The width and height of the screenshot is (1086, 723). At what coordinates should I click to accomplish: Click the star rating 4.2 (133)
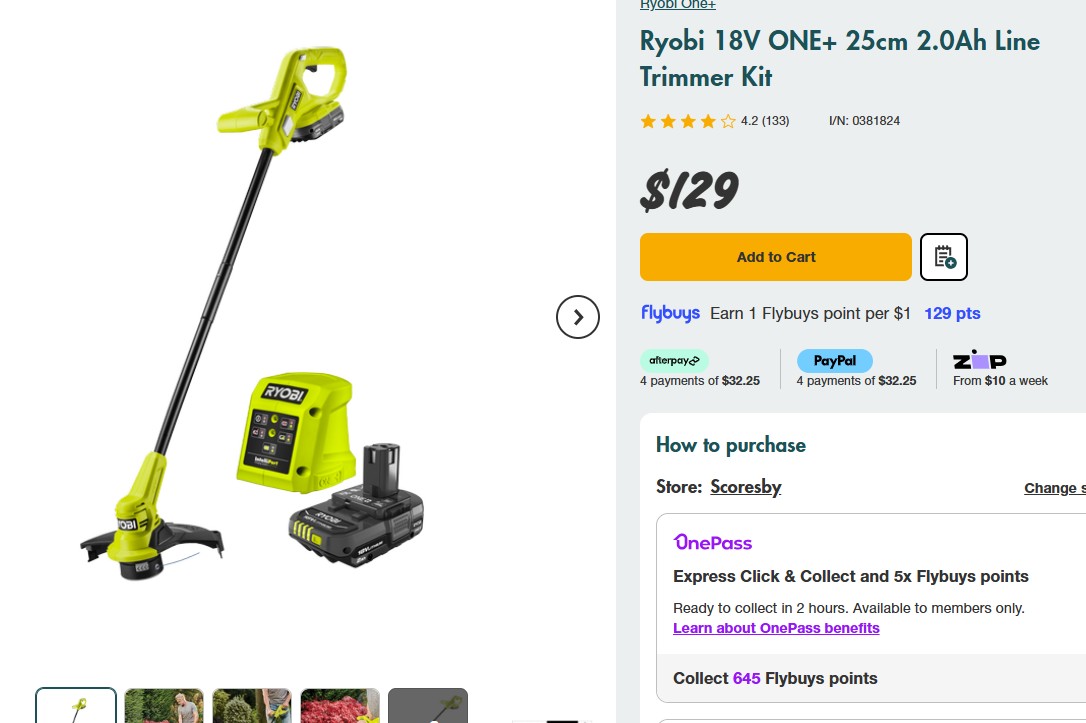tap(715, 121)
